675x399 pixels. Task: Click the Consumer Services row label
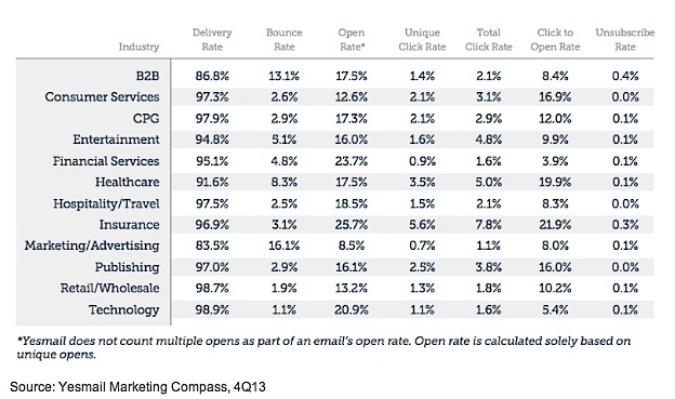click(x=102, y=97)
